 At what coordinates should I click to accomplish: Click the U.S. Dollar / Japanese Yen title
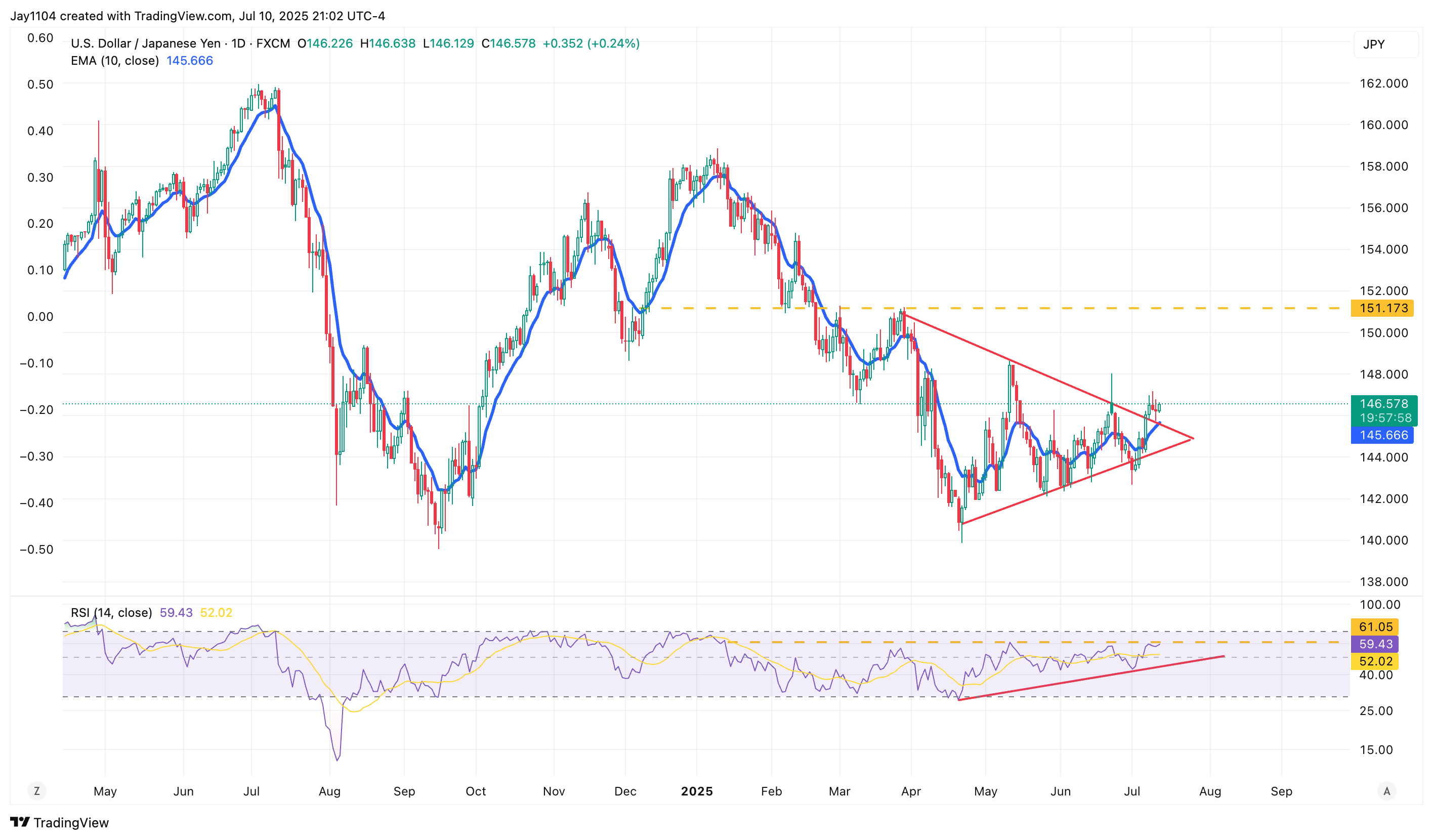146,43
